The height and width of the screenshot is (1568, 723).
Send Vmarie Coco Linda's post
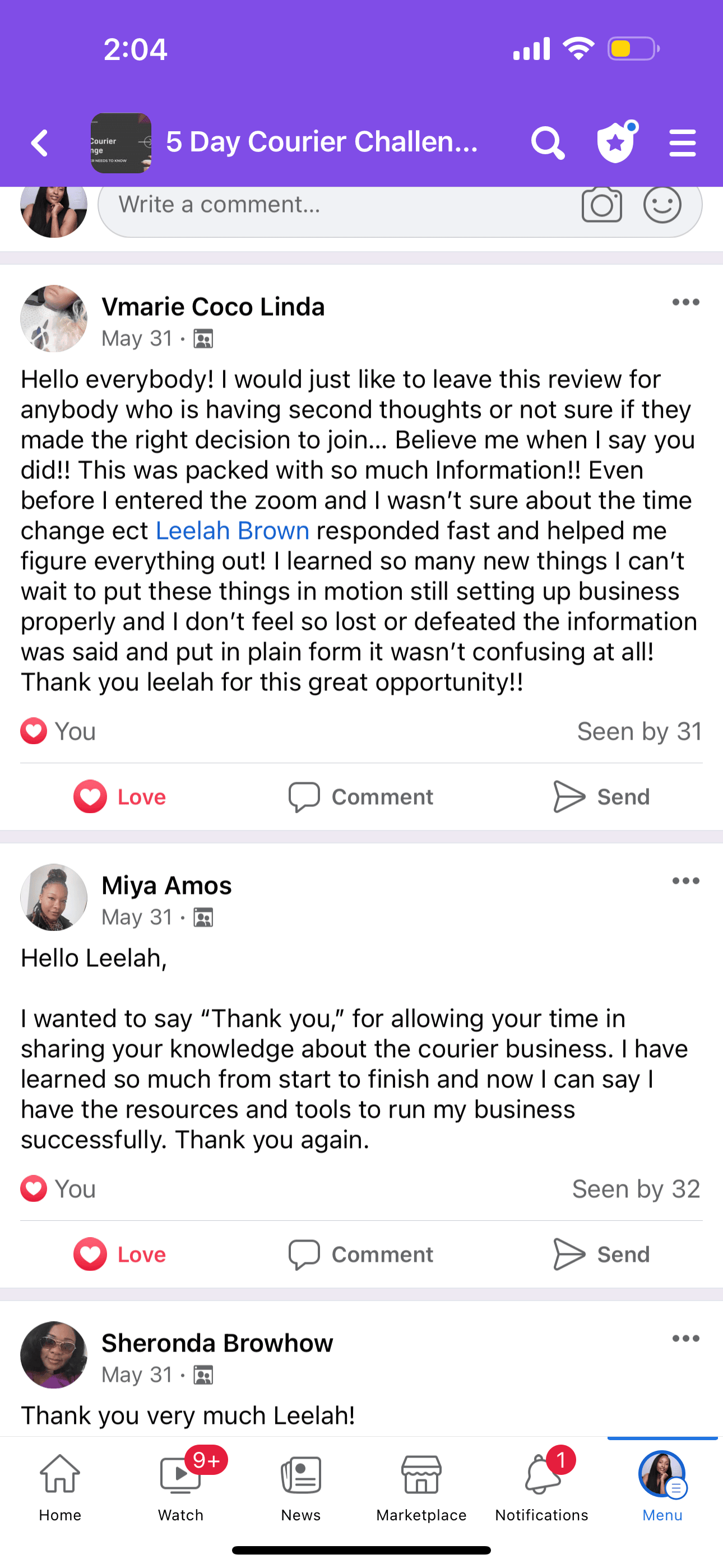pyautogui.click(x=601, y=797)
